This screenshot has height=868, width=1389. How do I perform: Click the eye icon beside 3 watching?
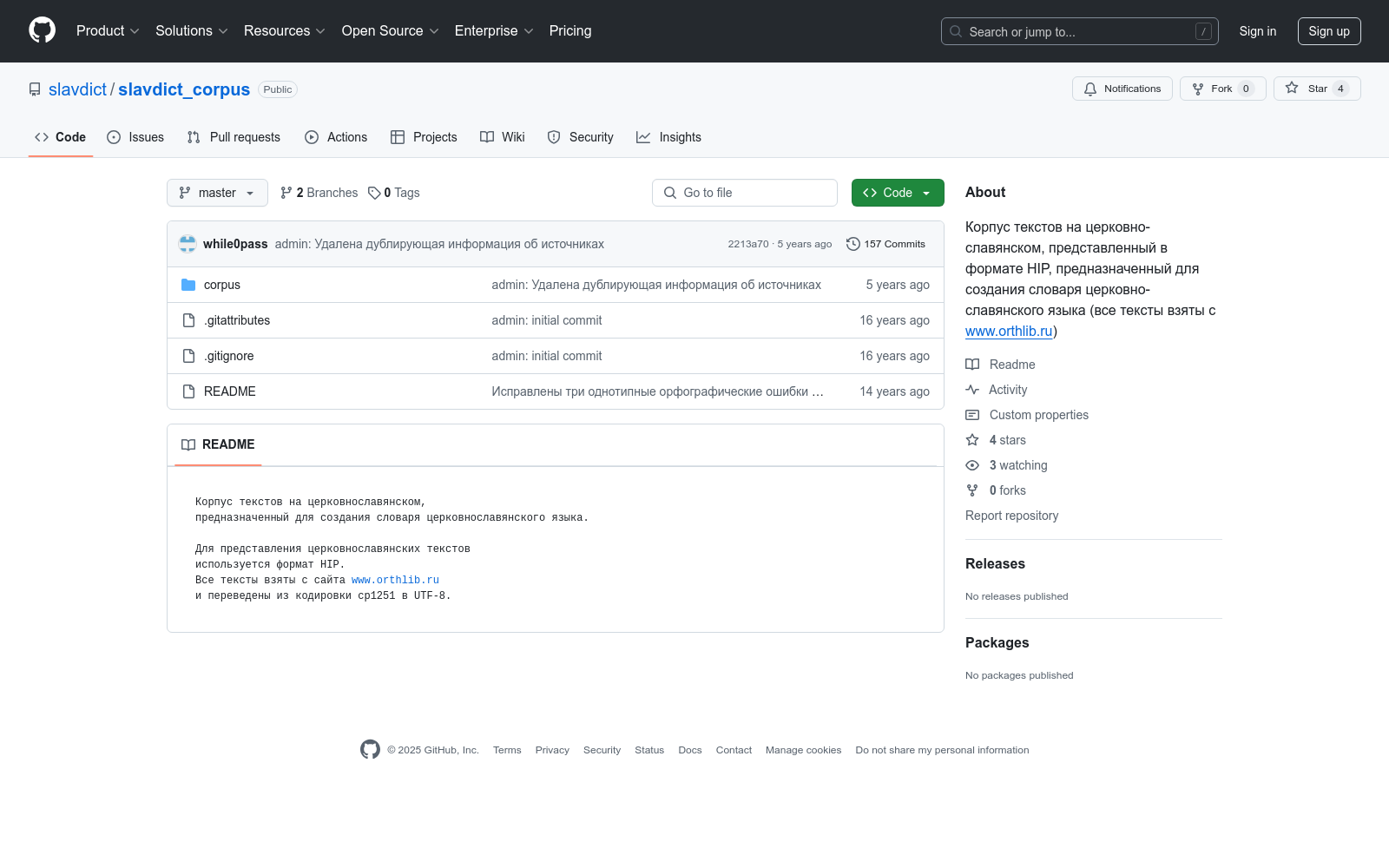(x=972, y=465)
